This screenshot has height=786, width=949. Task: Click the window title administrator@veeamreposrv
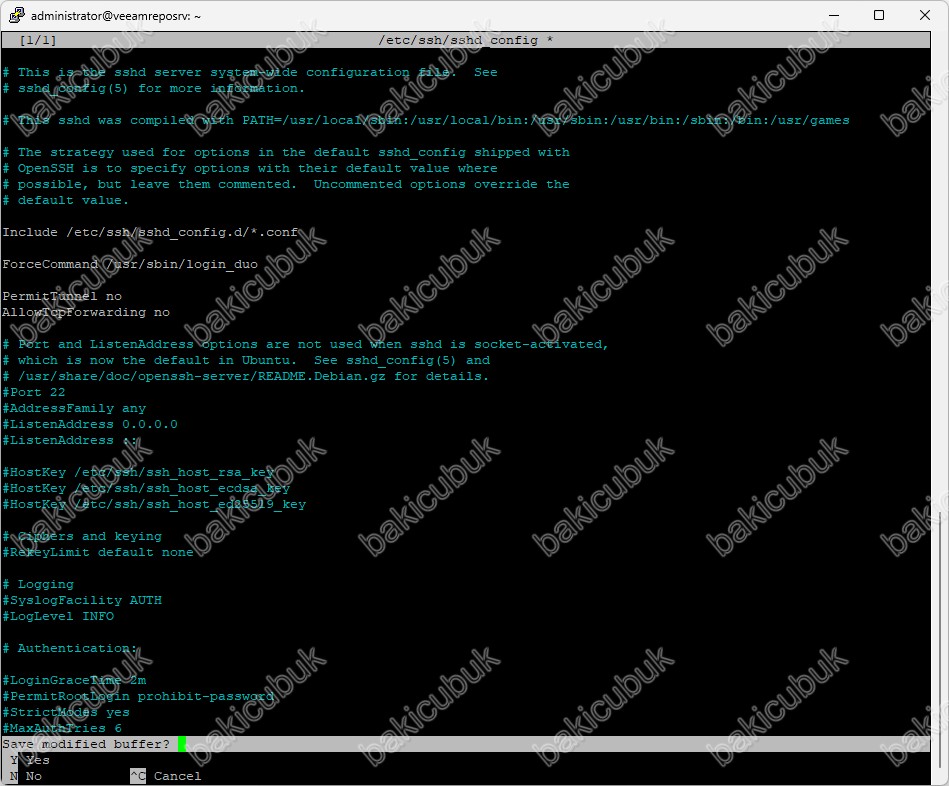pyautogui.click(x=116, y=16)
